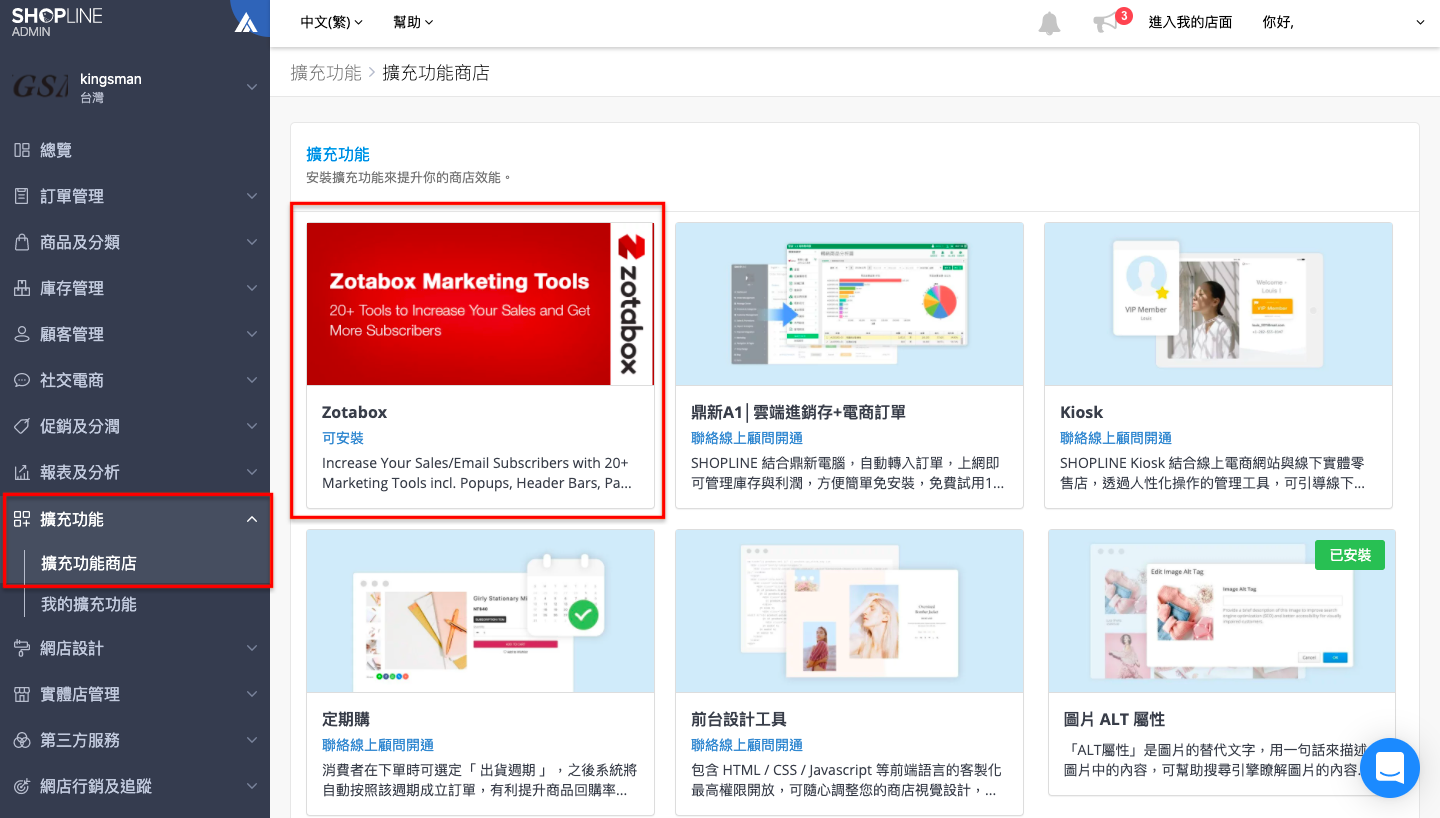The image size is (1440, 818).
Task: Click the 擴充功能 breadcrumb link
Action: [x=326, y=73]
